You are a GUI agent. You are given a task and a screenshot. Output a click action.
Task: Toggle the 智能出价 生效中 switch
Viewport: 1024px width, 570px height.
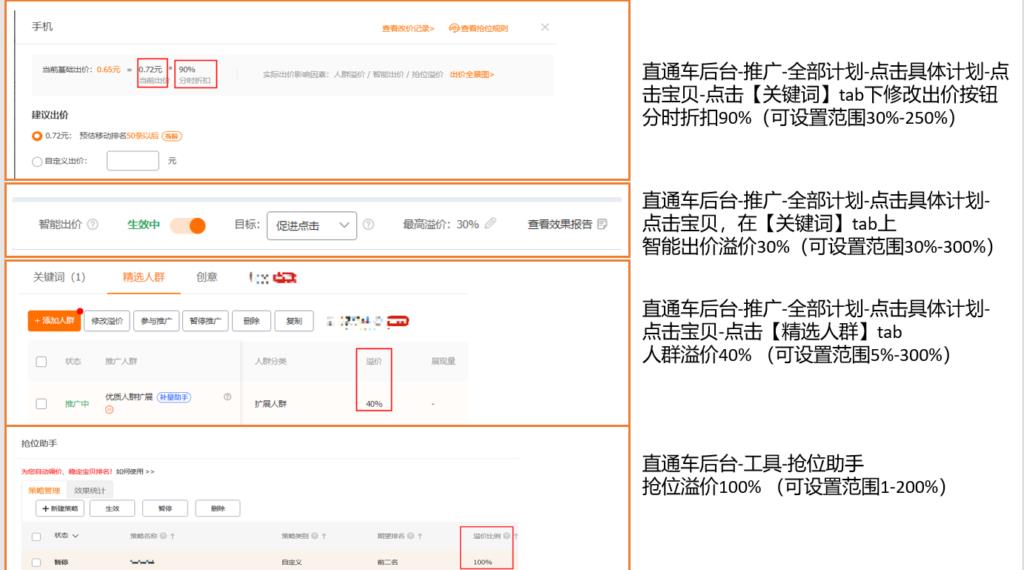point(188,225)
